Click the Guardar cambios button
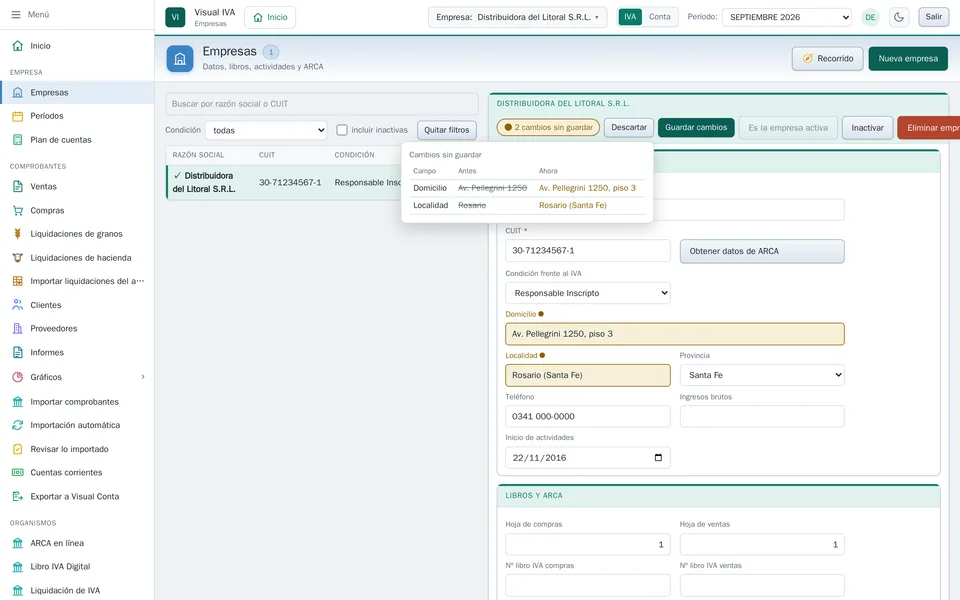 696,127
